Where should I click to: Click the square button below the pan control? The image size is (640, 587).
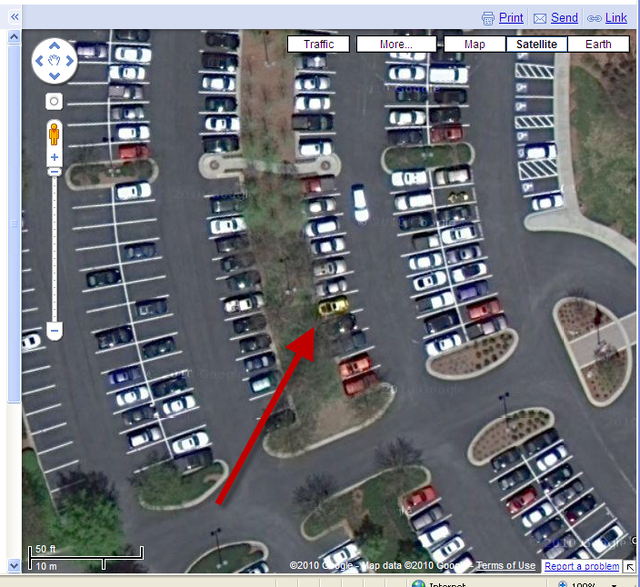(54, 101)
